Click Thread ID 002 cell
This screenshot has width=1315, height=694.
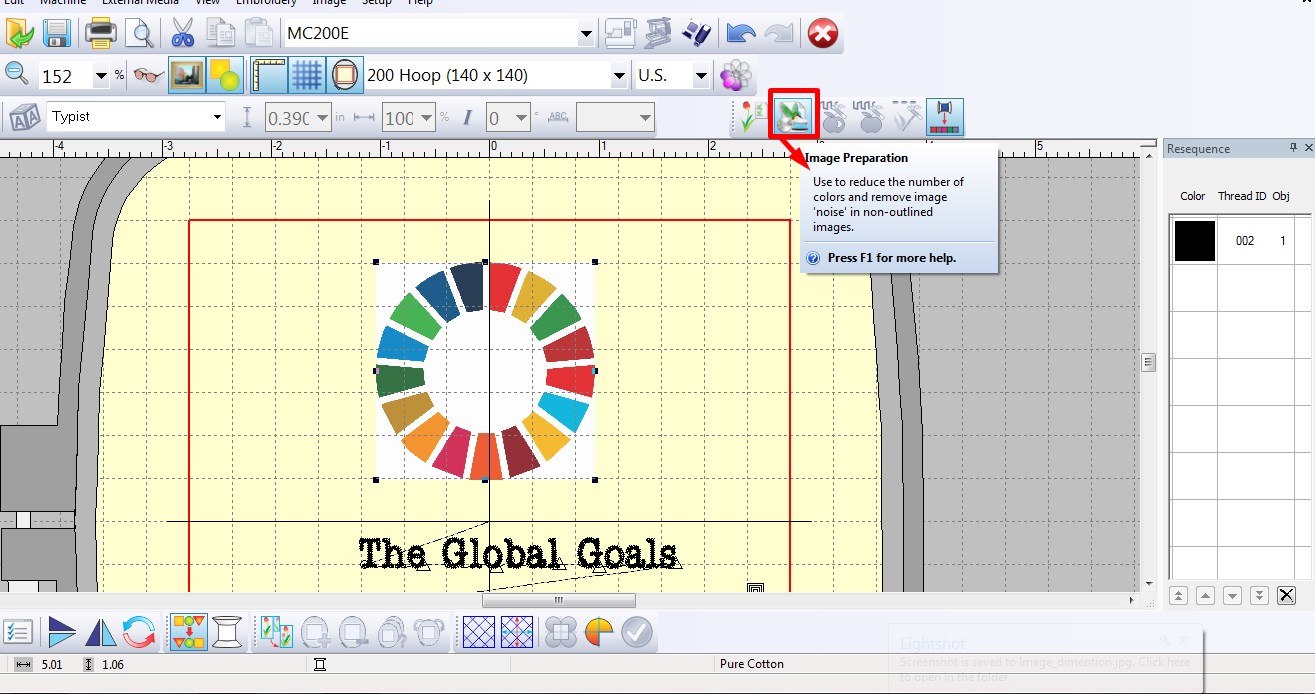pyautogui.click(x=1245, y=241)
